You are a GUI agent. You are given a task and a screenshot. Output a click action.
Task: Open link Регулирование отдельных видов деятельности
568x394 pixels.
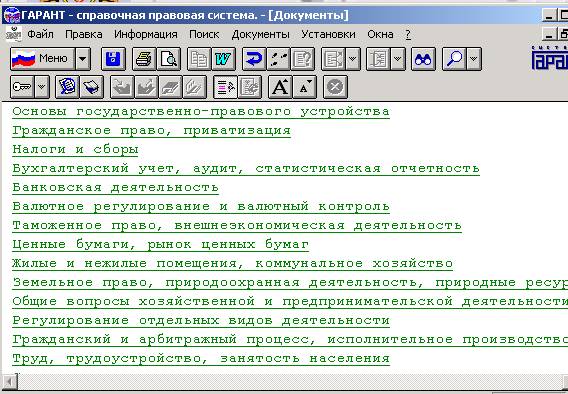201,320
